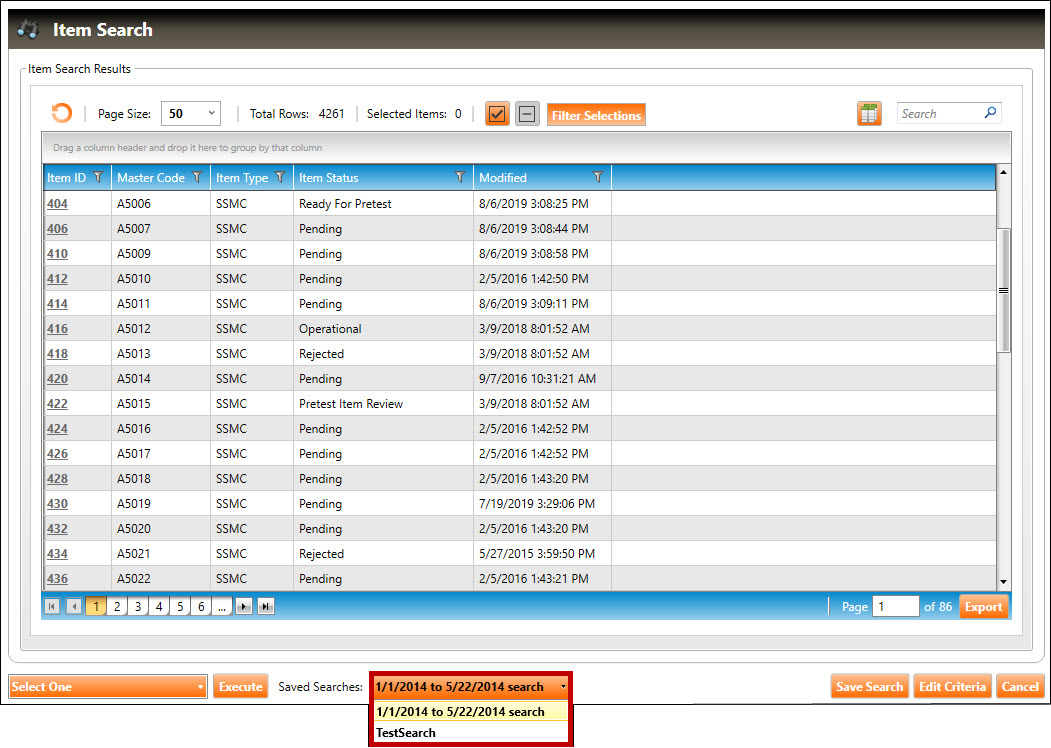Select the 1/1/2014 to 5/22/2014 search option
This screenshot has height=748, width=1051.
coord(460,712)
